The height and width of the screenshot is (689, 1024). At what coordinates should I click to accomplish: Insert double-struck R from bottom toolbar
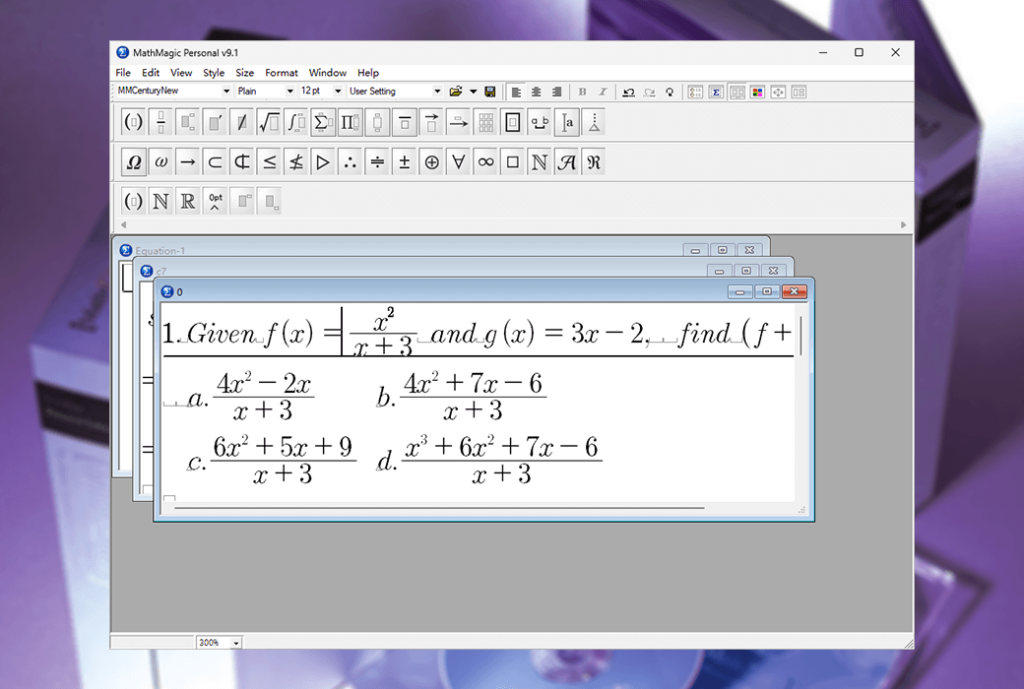pyautogui.click(x=187, y=201)
